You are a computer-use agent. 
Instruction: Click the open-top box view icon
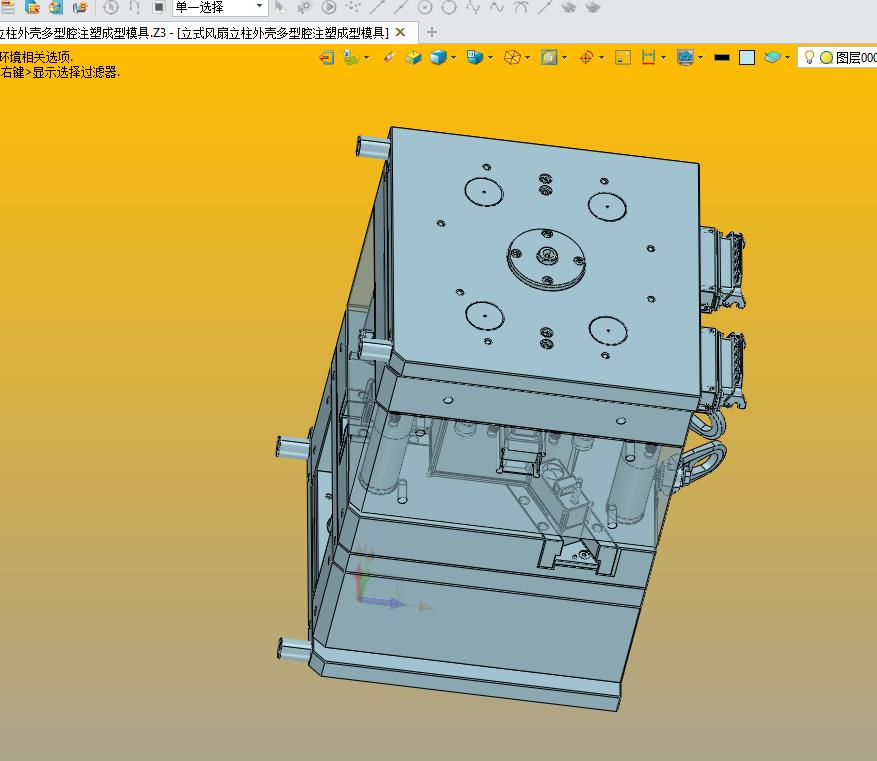[x=413, y=58]
